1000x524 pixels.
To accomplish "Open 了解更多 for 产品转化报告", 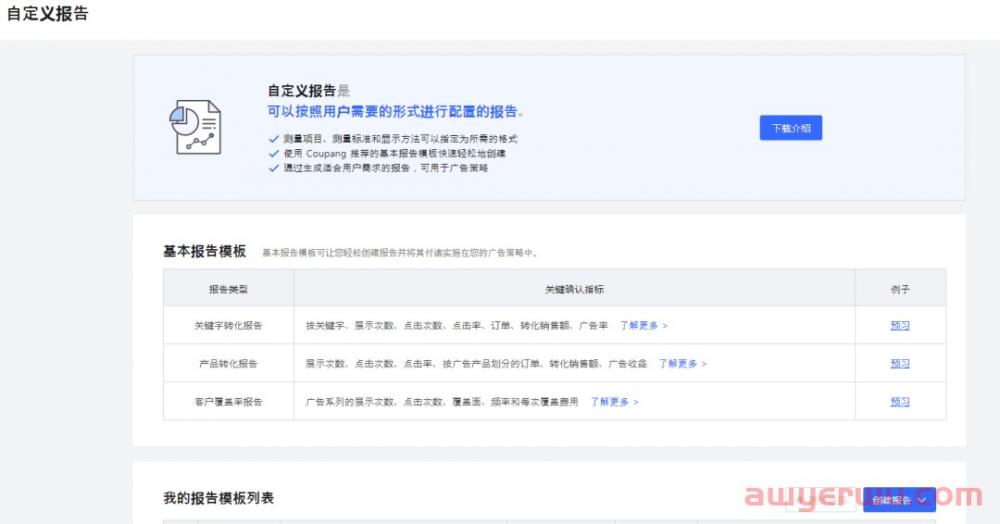I will tap(682, 364).
